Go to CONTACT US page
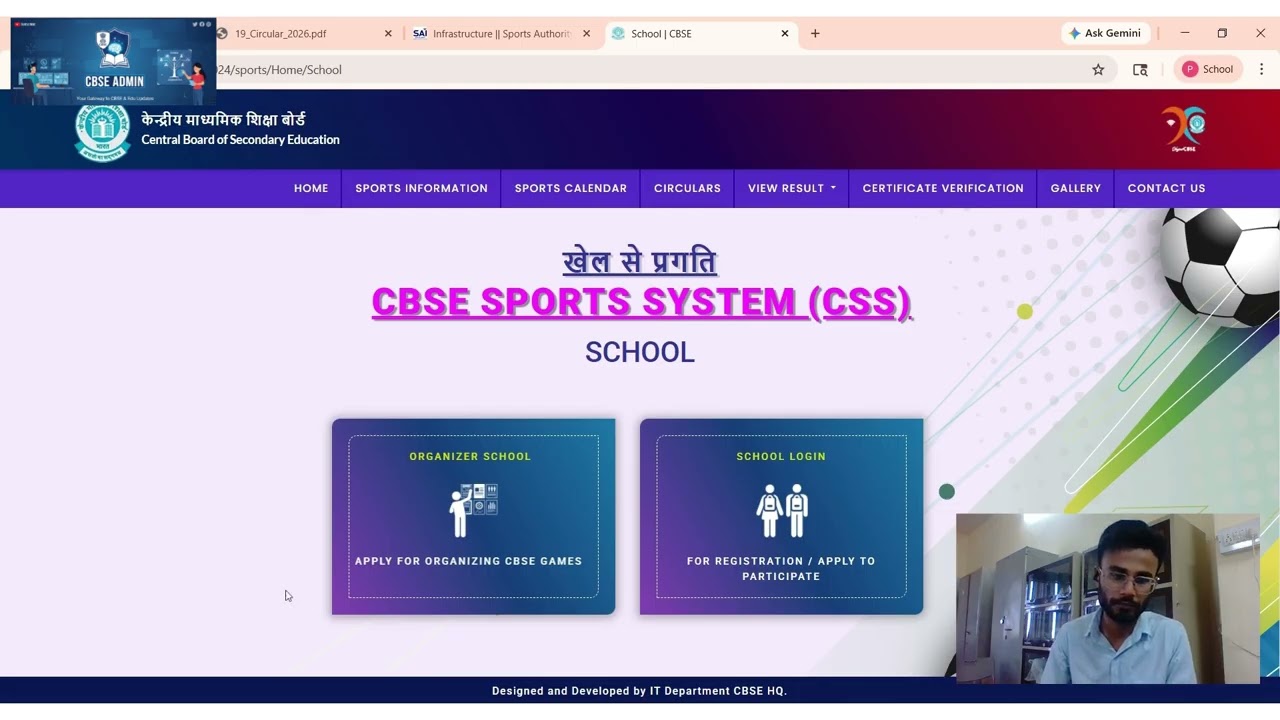 pos(1166,188)
